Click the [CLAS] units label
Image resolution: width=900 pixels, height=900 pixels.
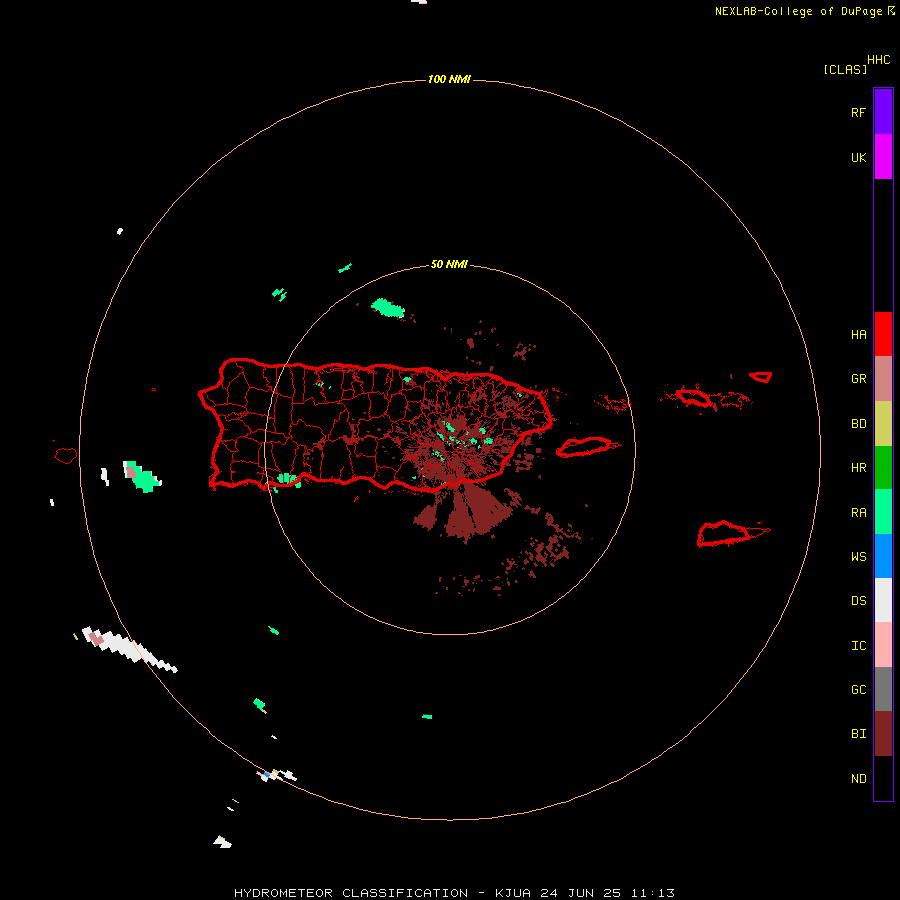[x=845, y=69]
